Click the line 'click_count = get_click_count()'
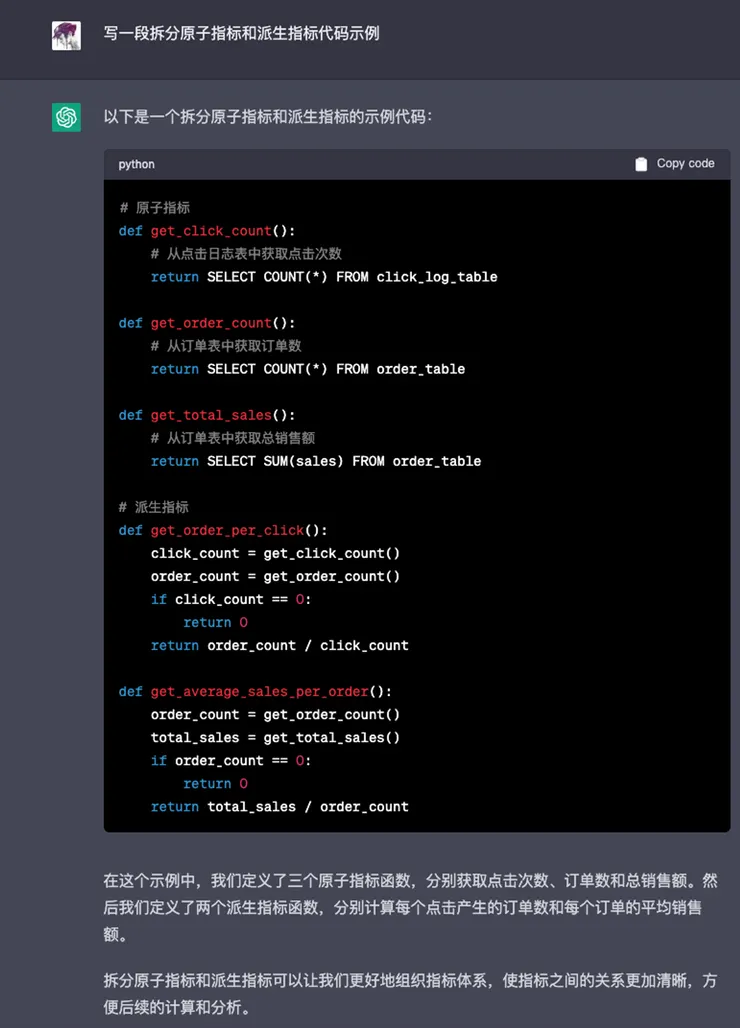This screenshot has width=740, height=1028. pyautogui.click(x=275, y=553)
